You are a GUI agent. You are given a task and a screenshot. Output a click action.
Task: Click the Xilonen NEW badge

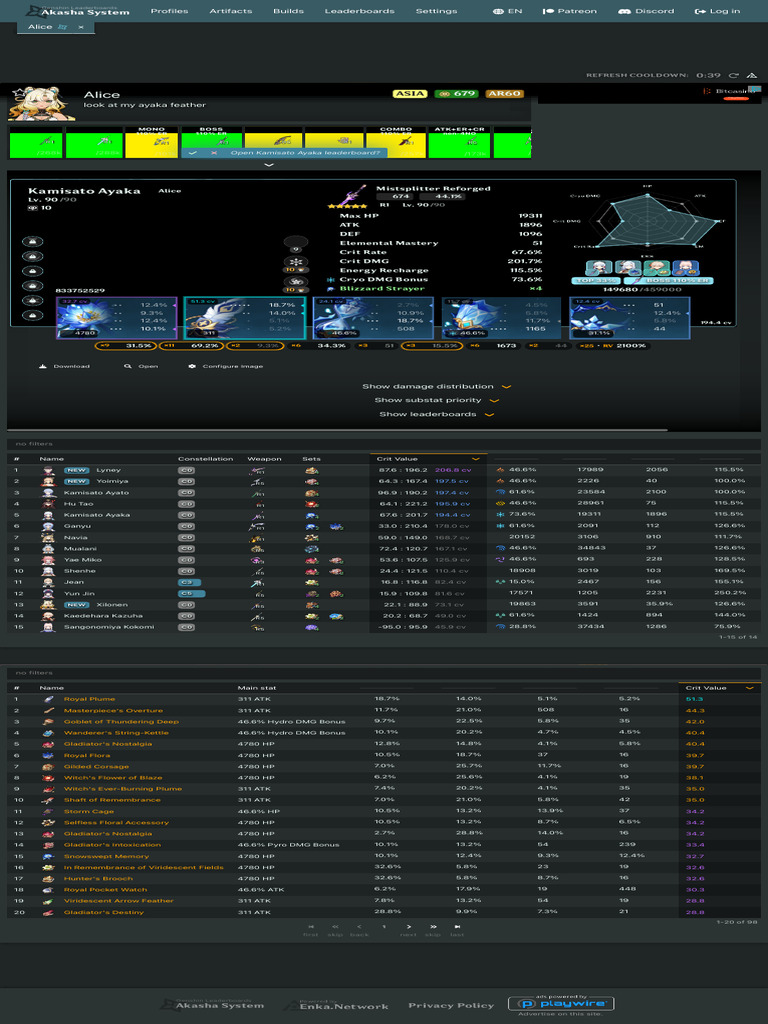[x=76, y=605]
